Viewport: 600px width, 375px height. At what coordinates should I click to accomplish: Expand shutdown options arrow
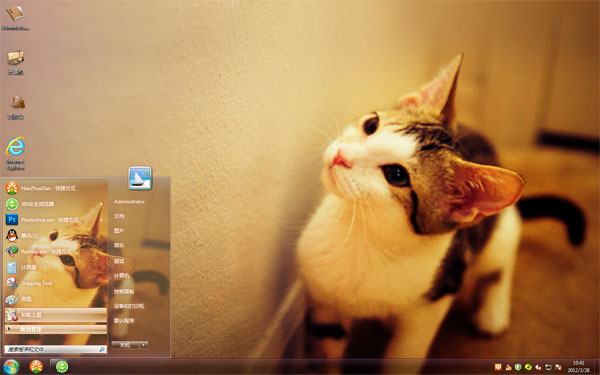point(143,345)
